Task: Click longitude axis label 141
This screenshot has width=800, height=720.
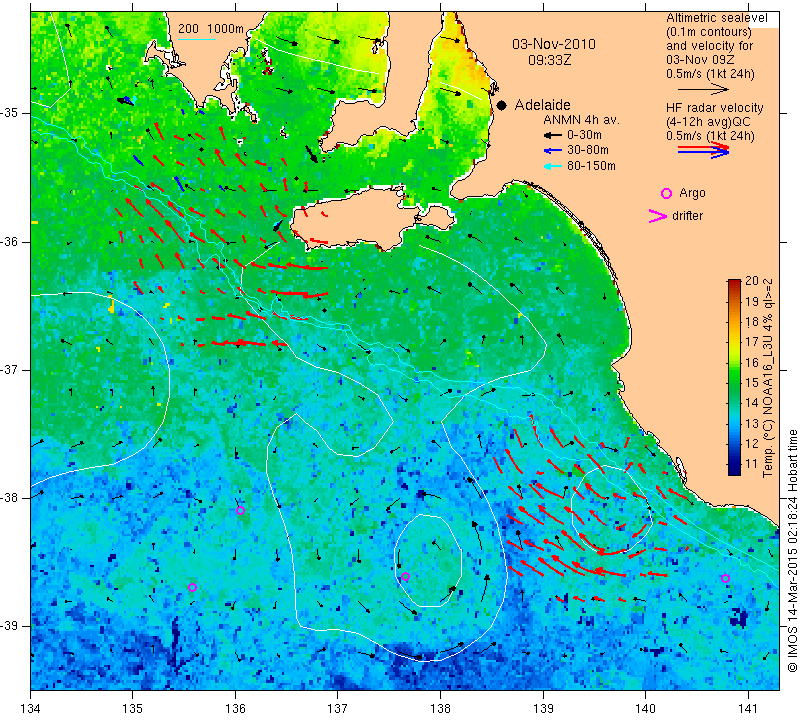Action: pyautogui.click(x=748, y=709)
